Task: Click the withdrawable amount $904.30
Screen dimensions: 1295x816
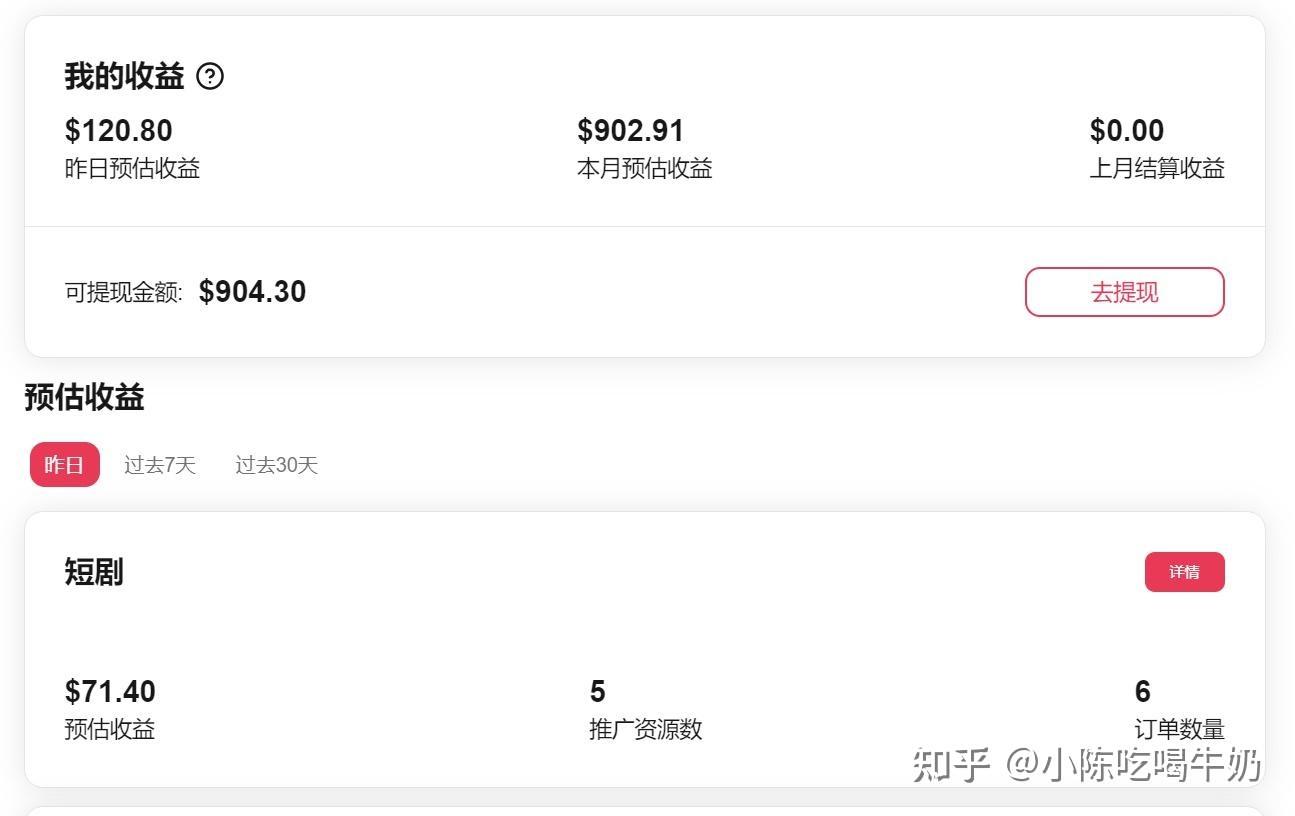Action: coord(251,291)
